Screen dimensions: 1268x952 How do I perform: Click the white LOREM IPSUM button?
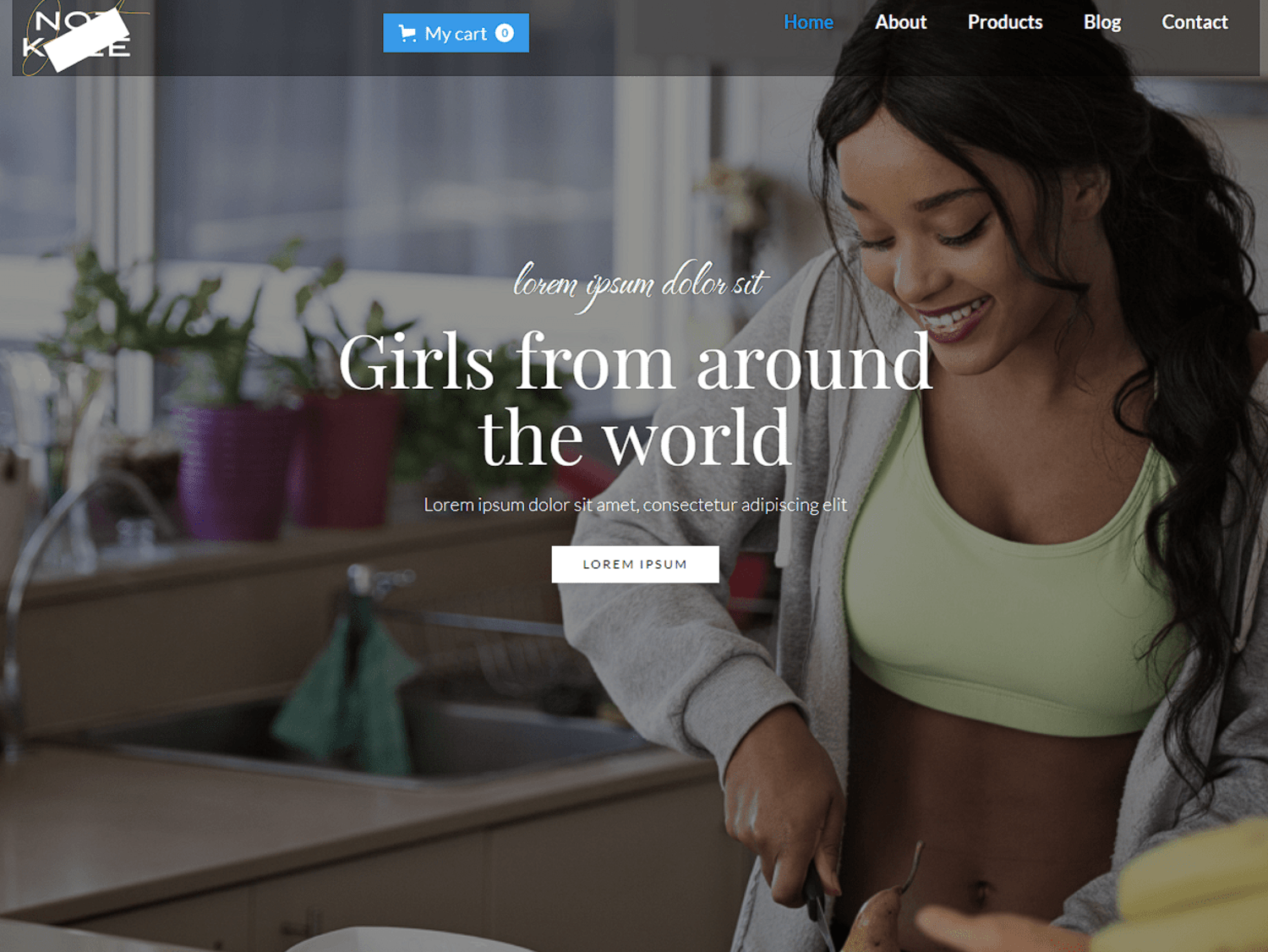point(635,564)
